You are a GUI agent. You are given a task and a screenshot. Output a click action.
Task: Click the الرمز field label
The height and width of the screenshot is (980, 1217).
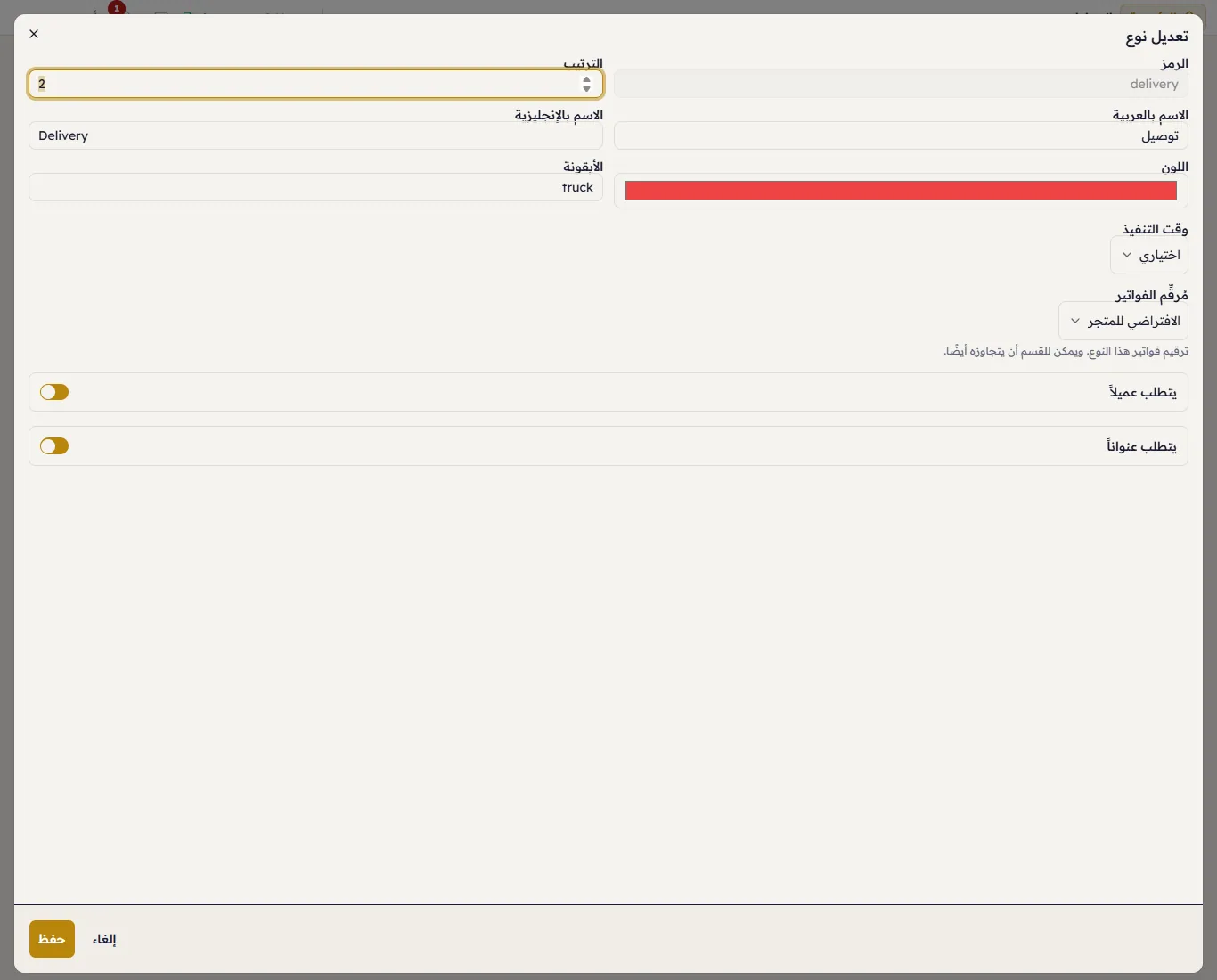pyautogui.click(x=1174, y=63)
